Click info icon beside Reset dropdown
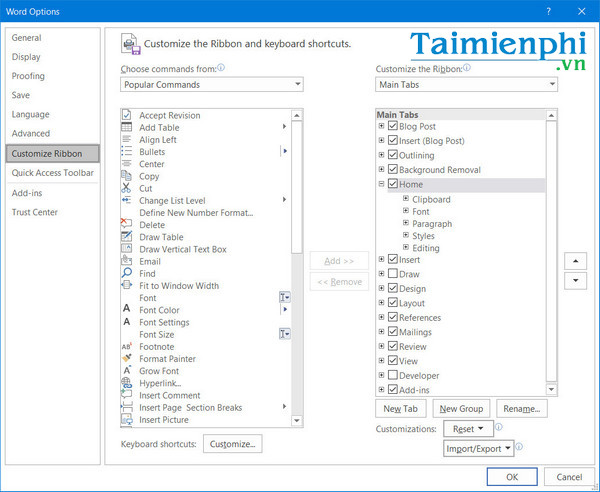This screenshot has width=600, height=492. tap(499, 427)
